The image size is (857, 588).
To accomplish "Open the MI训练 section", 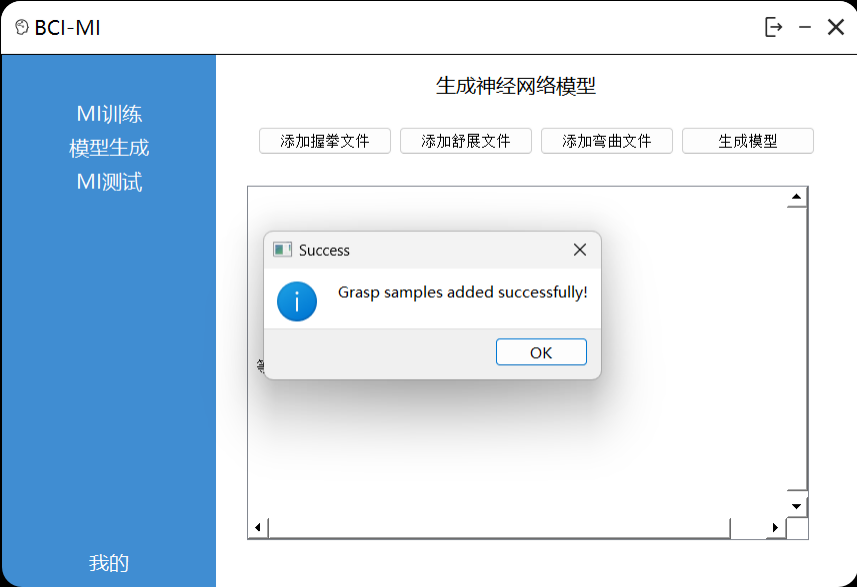I will (x=109, y=114).
